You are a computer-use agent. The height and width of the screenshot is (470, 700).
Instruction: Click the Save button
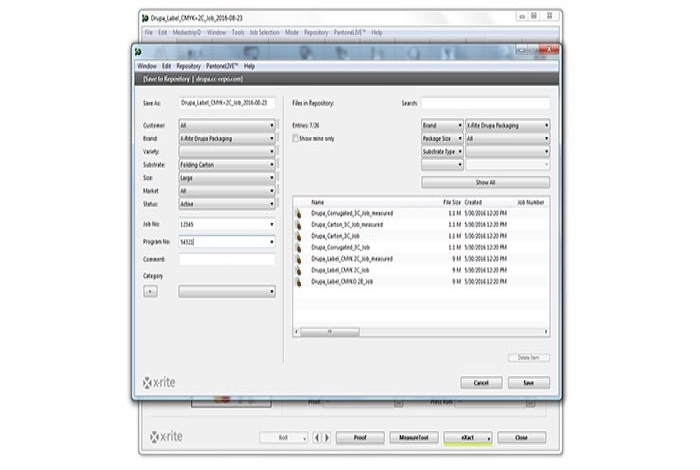[529, 383]
